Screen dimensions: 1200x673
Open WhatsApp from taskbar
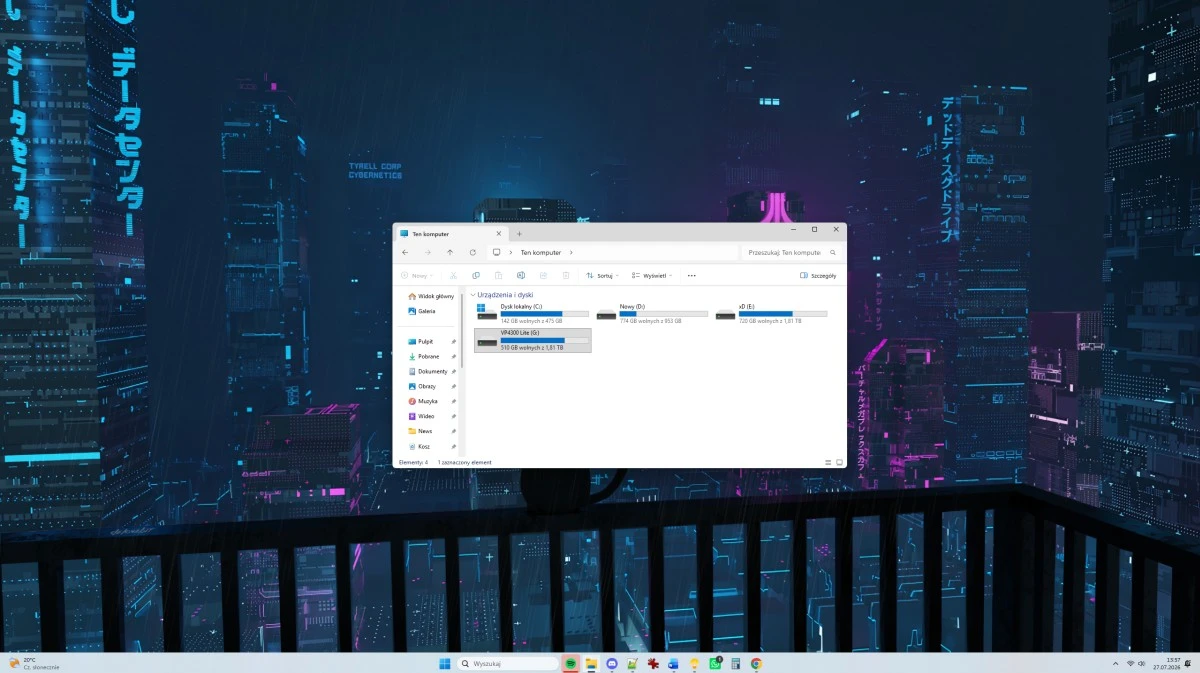pos(715,663)
